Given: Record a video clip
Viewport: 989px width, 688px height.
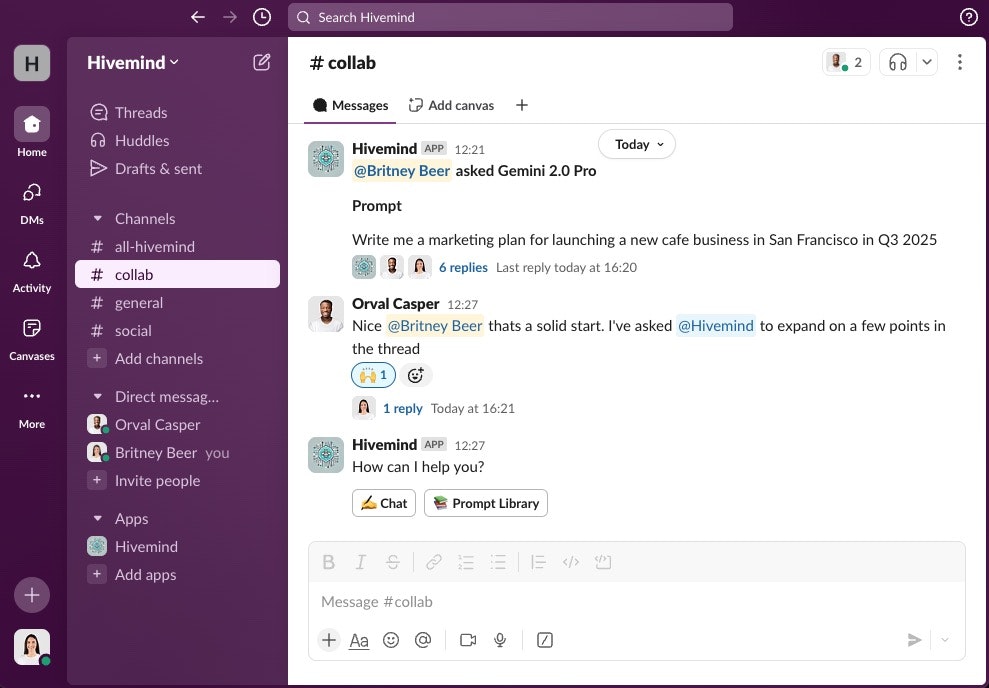Looking at the screenshot, I should (467, 640).
